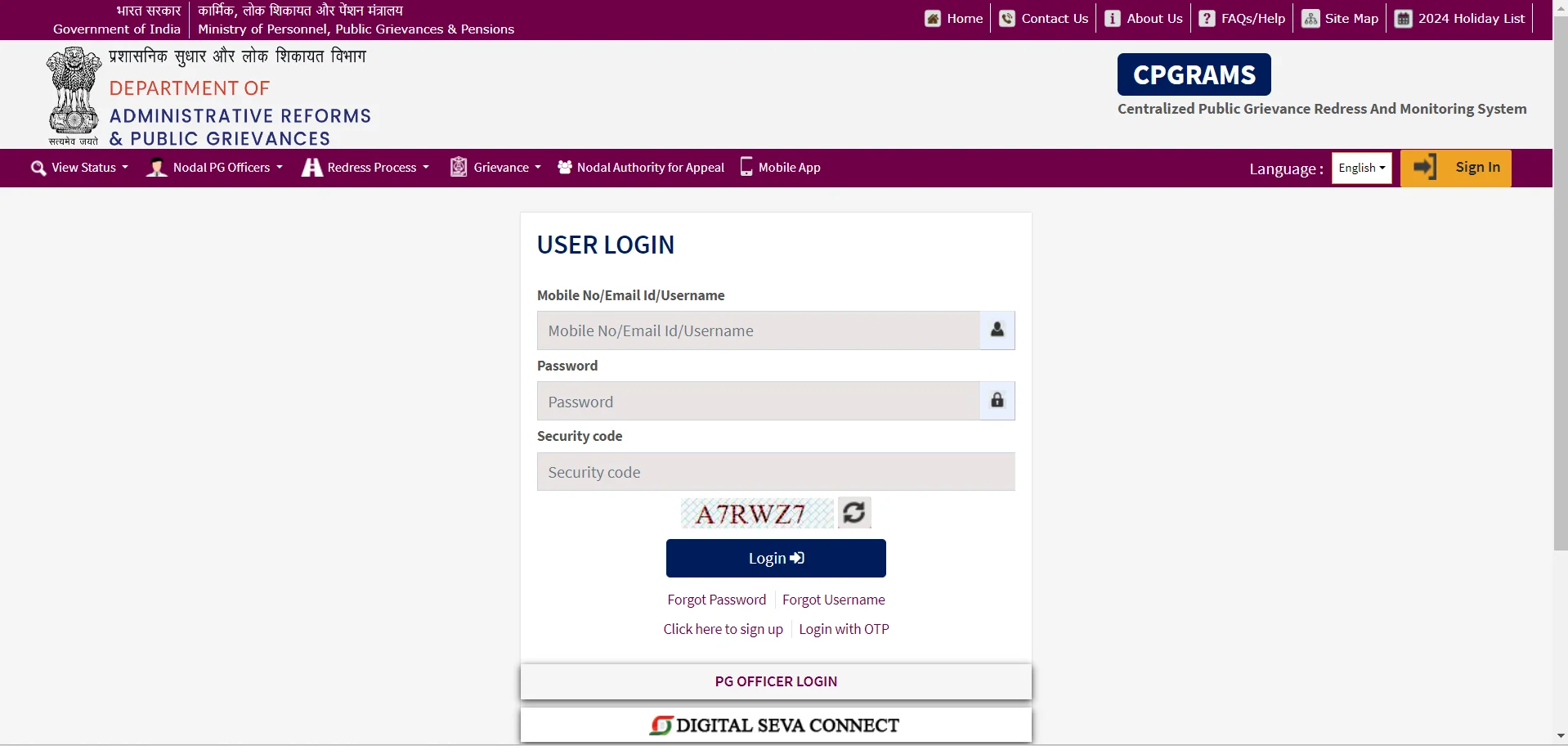Click the Digital Seva Connect button
Screen dimensions: 1568x746
click(776, 726)
